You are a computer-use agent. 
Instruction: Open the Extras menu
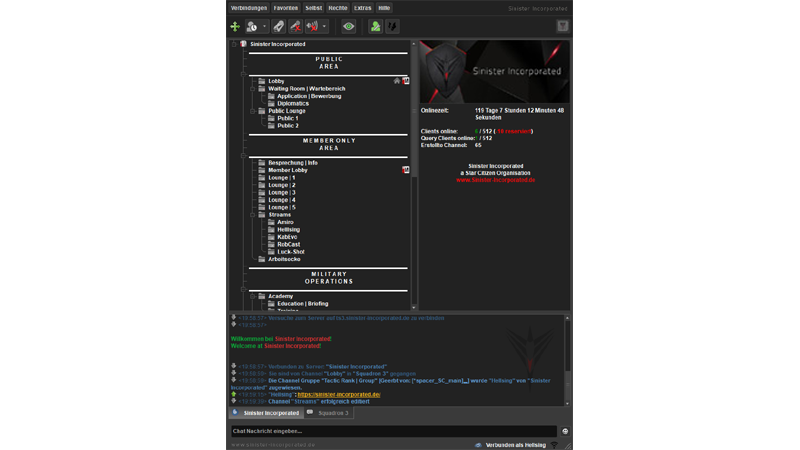(361, 8)
